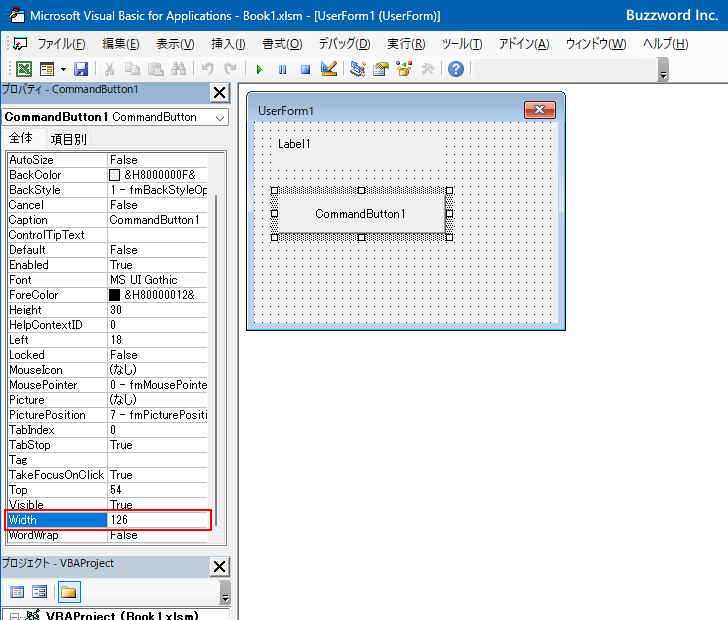Run the macro with the green play icon
This screenshot has width=728, height=620.
[259, 70]
